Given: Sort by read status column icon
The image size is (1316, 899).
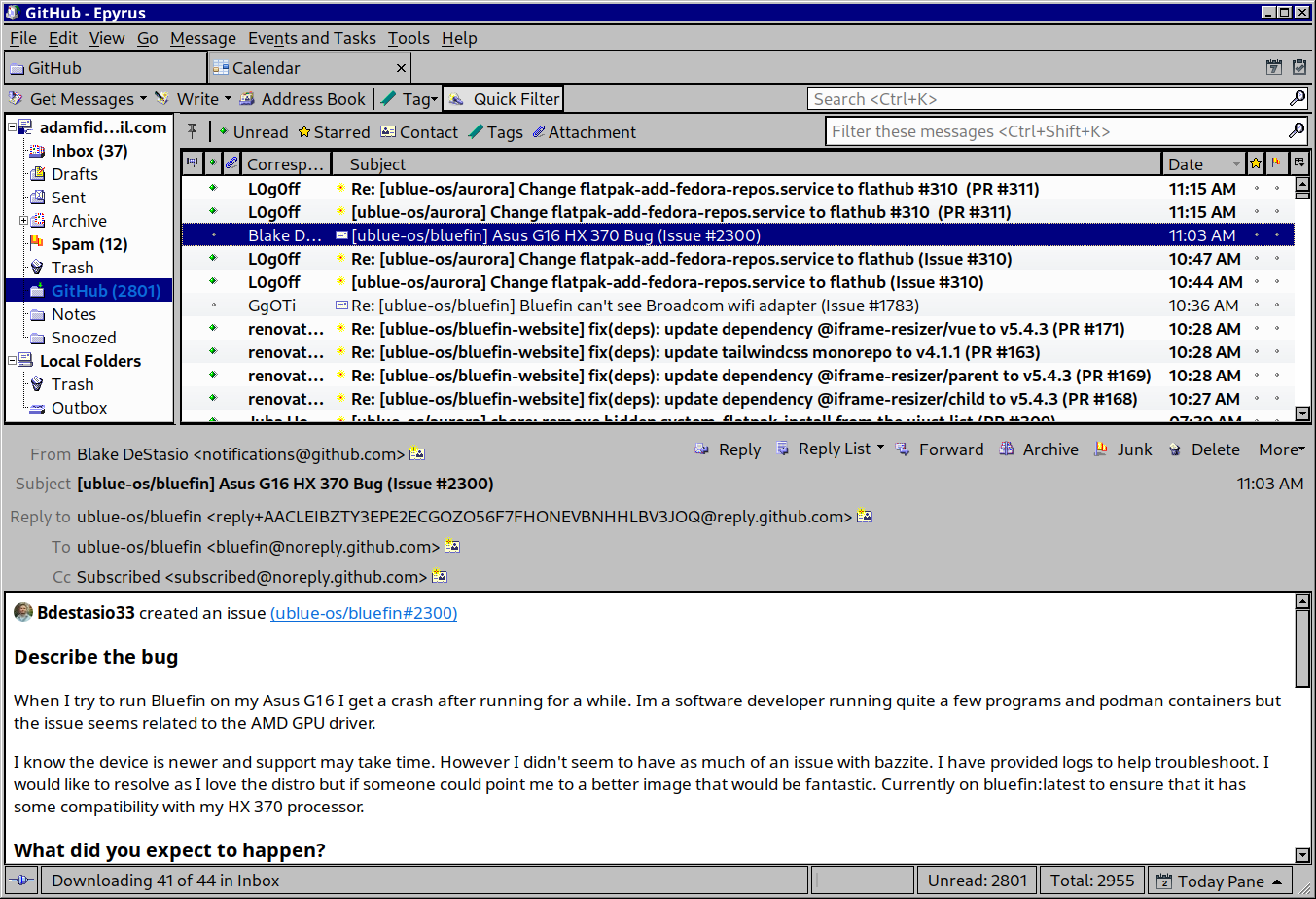Looking at the screenshot, I should click(x=213, y=163).
